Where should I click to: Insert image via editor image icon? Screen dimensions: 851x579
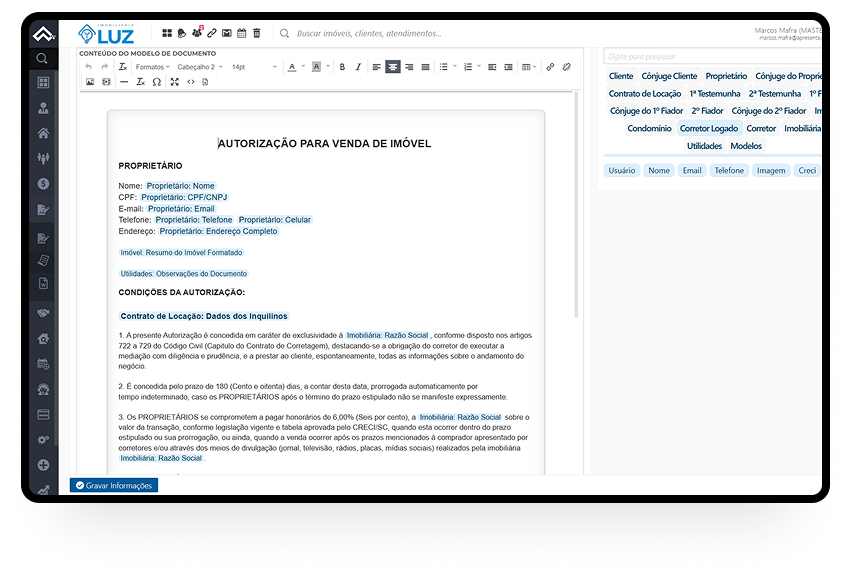pos(90,82)
